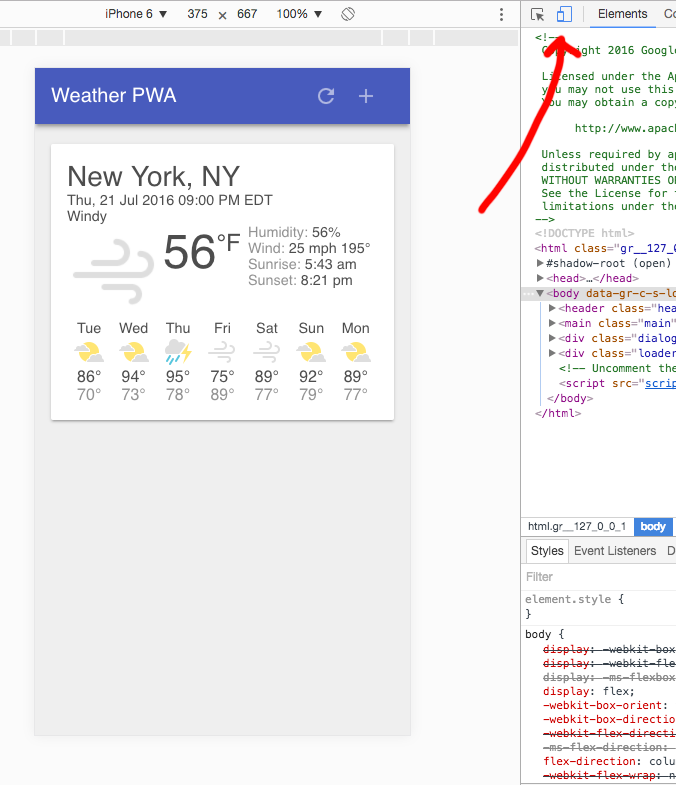
Task: Click the flex-direction property line
Action: (x=609, y=761)
